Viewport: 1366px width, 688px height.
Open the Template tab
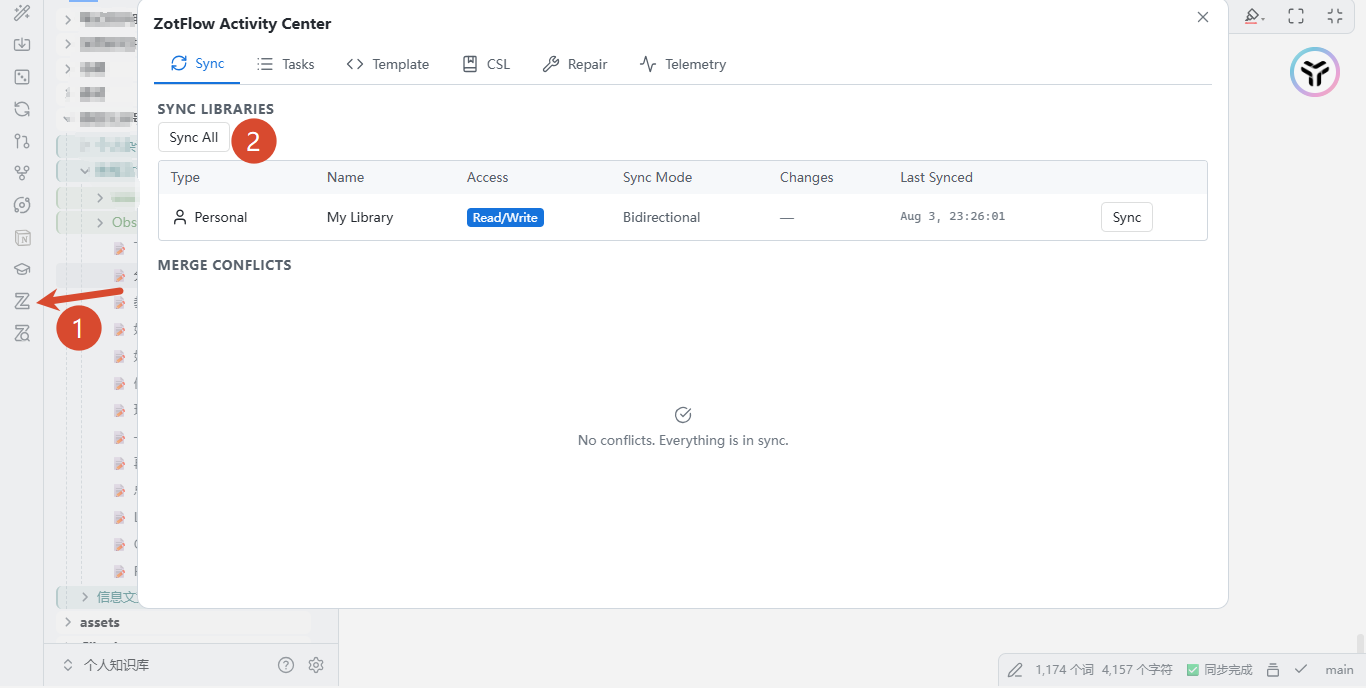click(388, 64)
